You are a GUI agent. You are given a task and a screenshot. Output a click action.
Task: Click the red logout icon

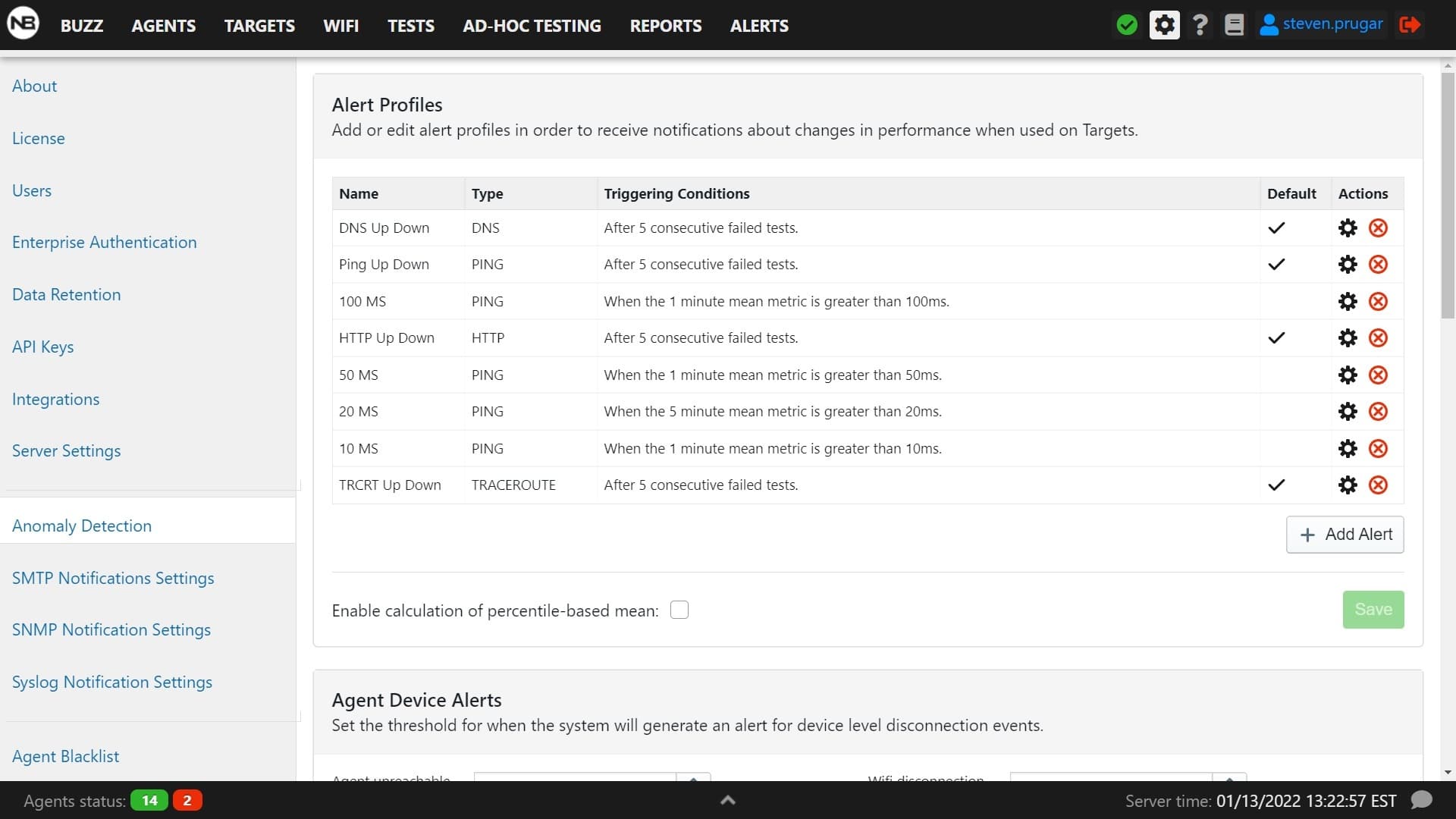1410,25
